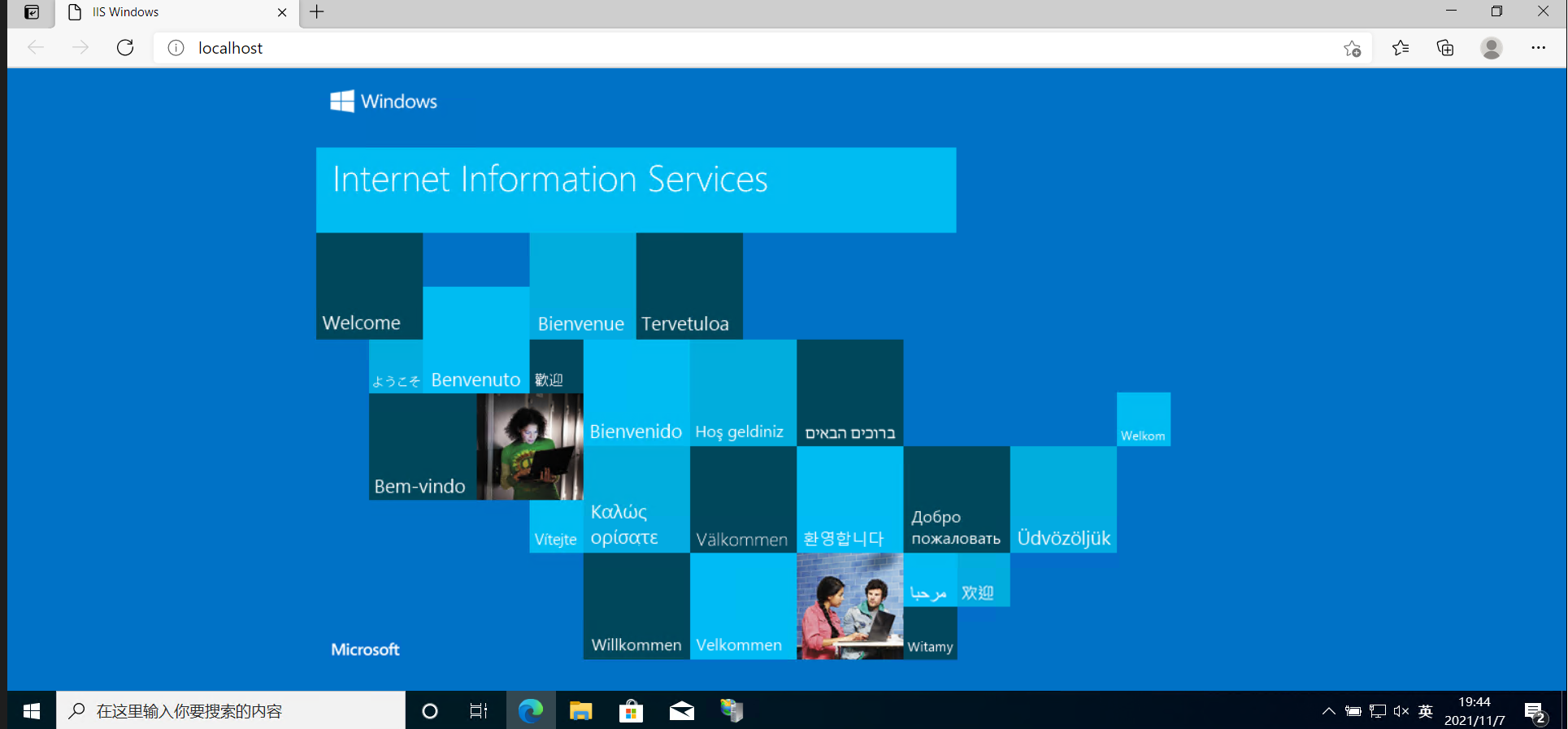Open File Explorer from taskbar
The width and height of the screenshot is (1568, 729).
click(x=581, y=711)
